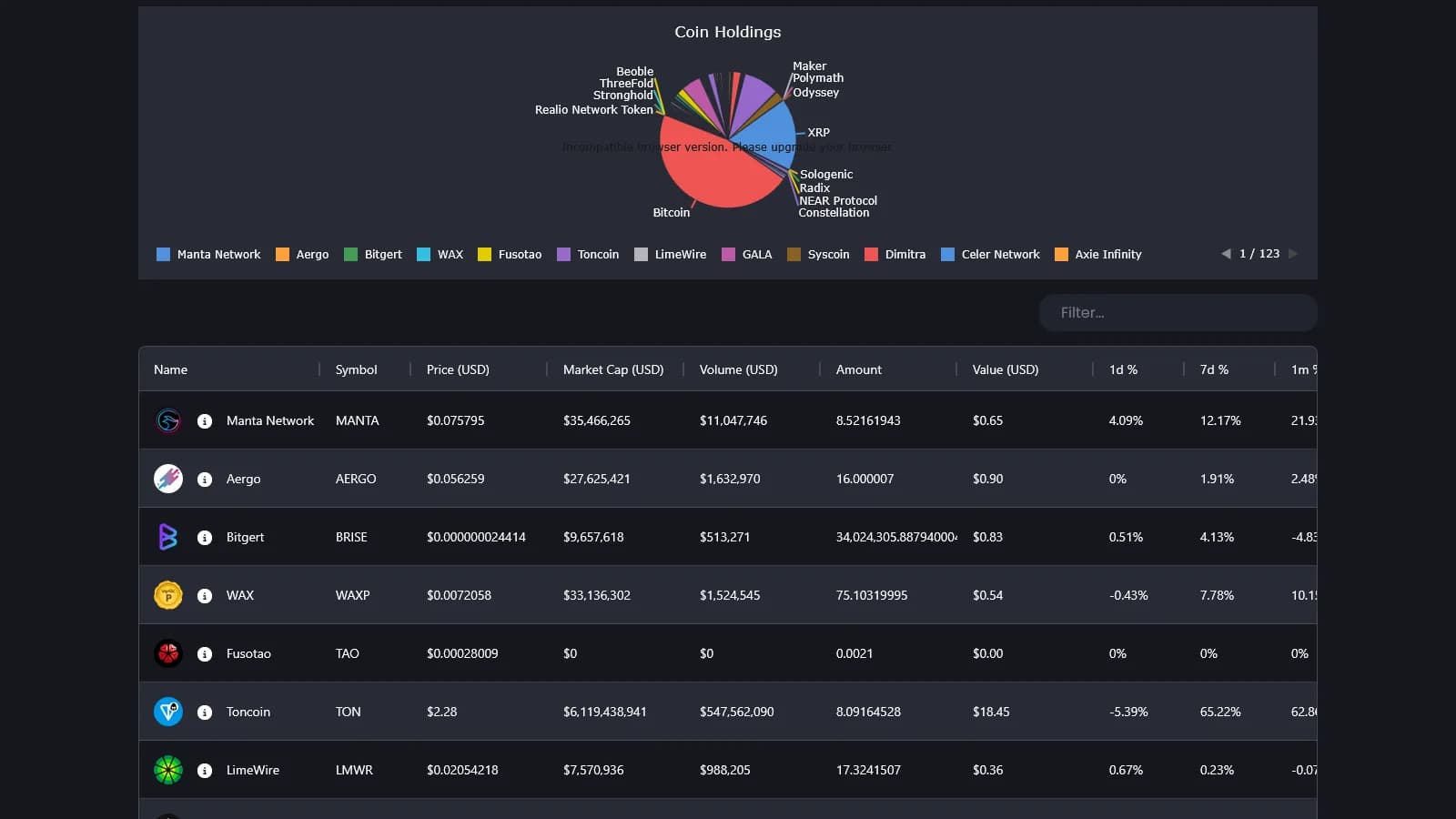
Task: Focus the Filter input field
Action: coord(1178,312)
